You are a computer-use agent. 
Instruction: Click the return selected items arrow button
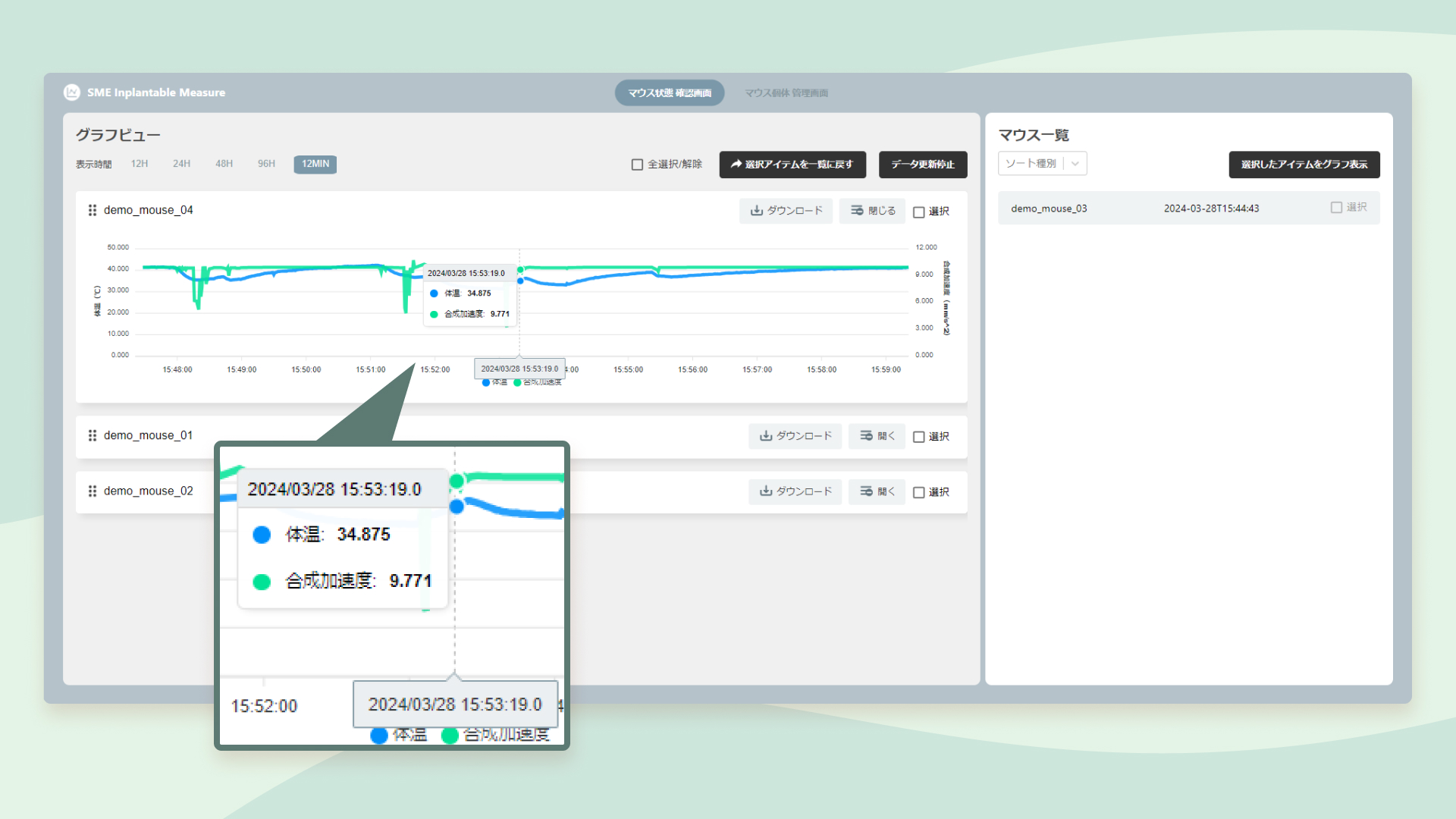792,165
